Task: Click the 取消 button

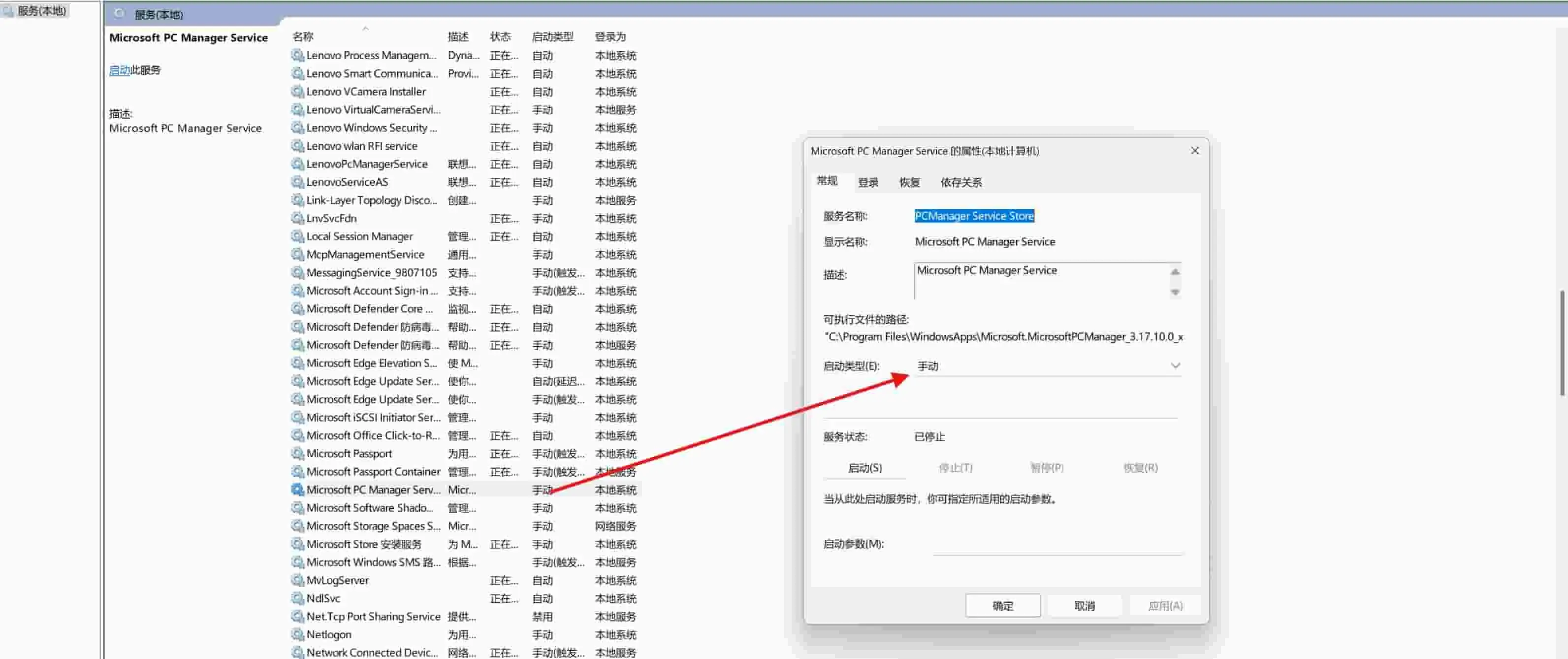Action: pos(1084,605)
